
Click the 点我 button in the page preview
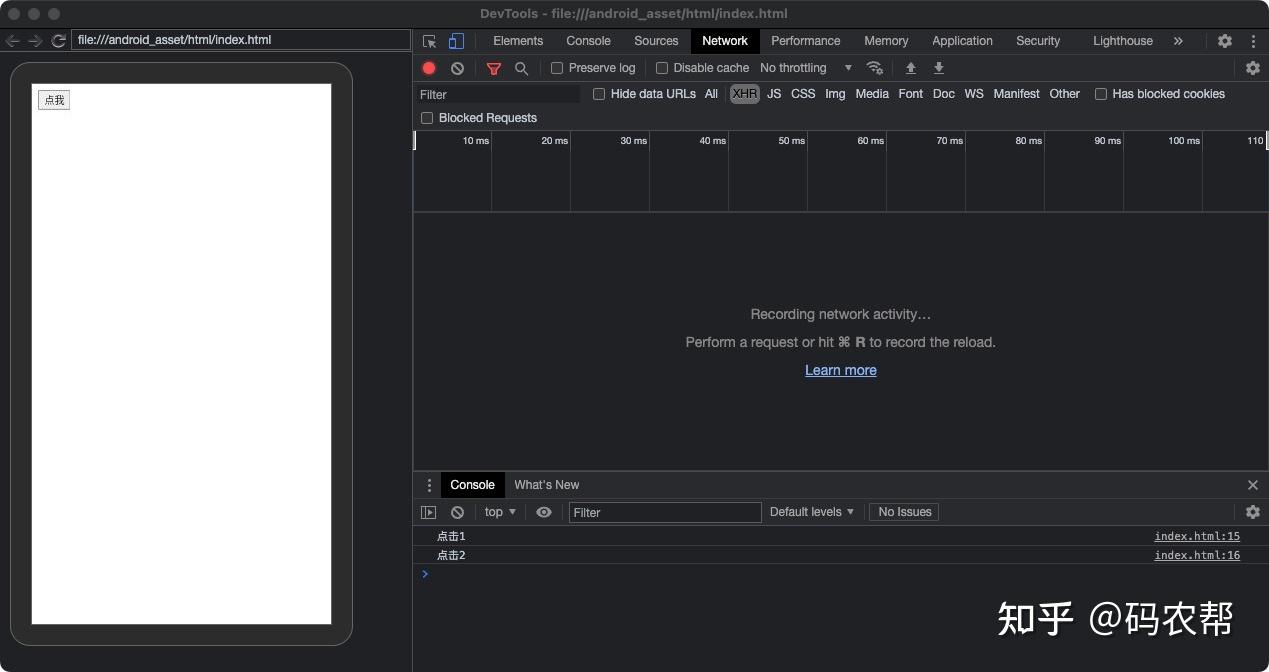click(x=53, y=99)
